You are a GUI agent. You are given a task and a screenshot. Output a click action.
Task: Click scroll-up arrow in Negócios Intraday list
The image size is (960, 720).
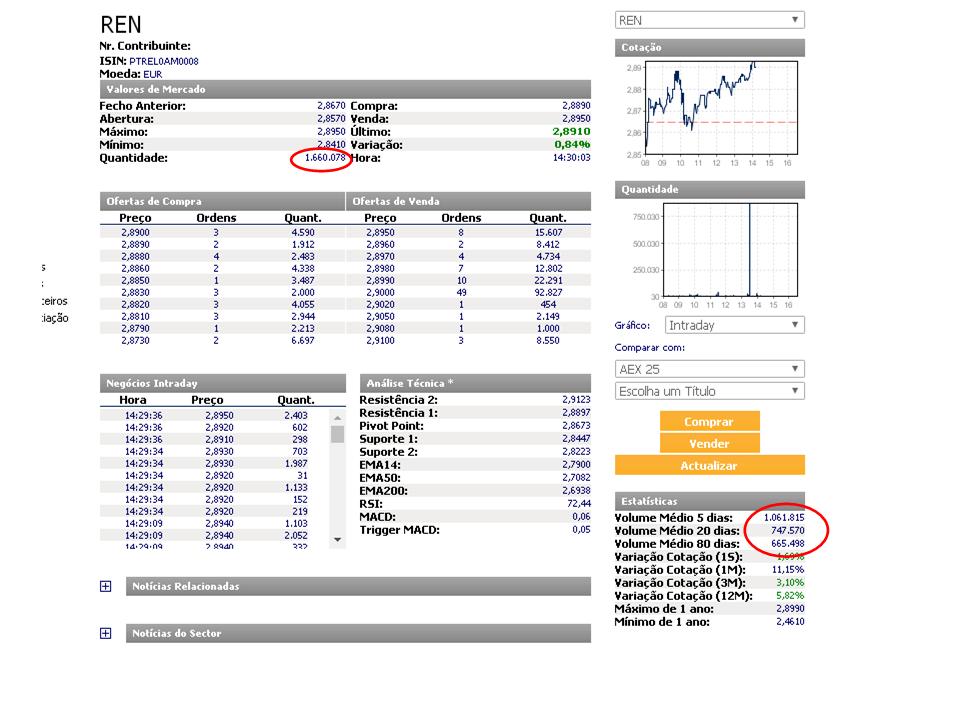coord(337,418)
